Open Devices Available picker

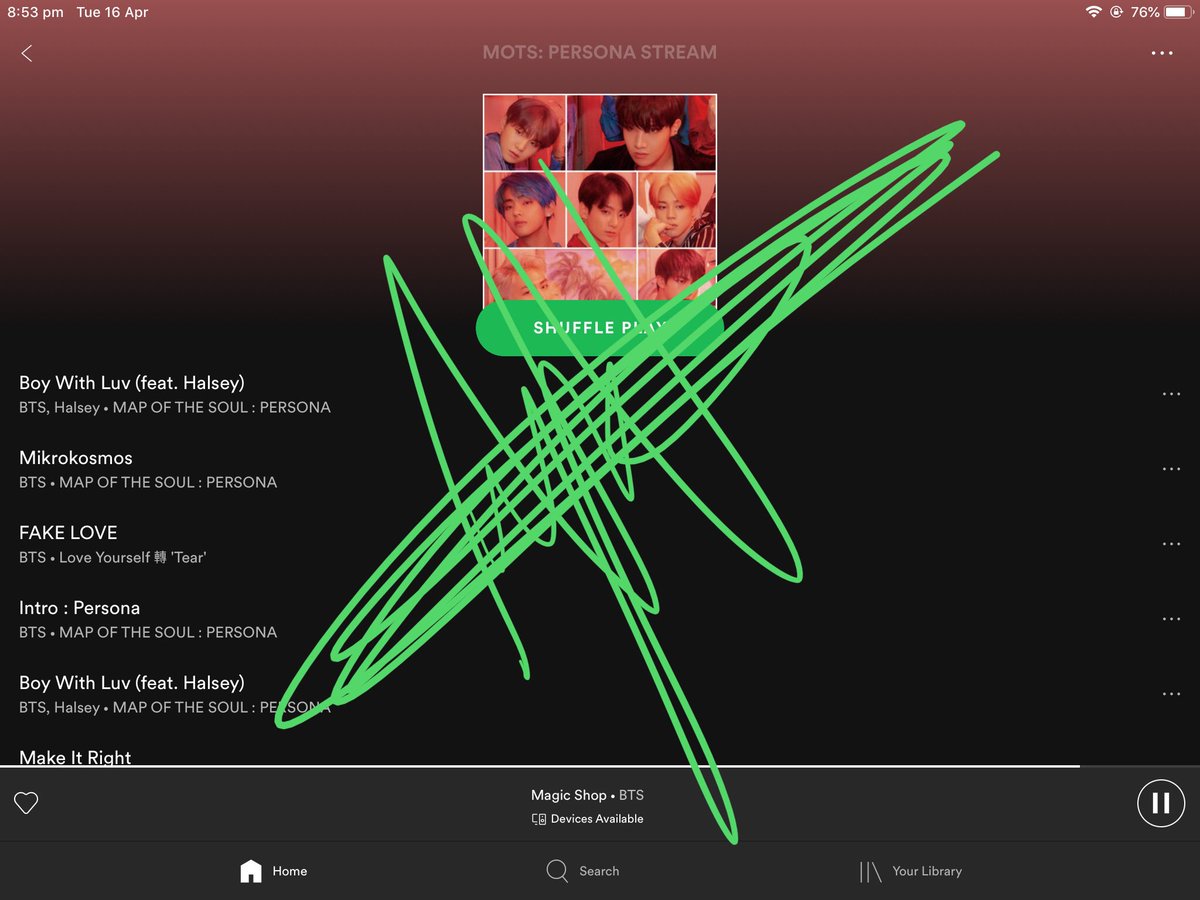[588, 819]
